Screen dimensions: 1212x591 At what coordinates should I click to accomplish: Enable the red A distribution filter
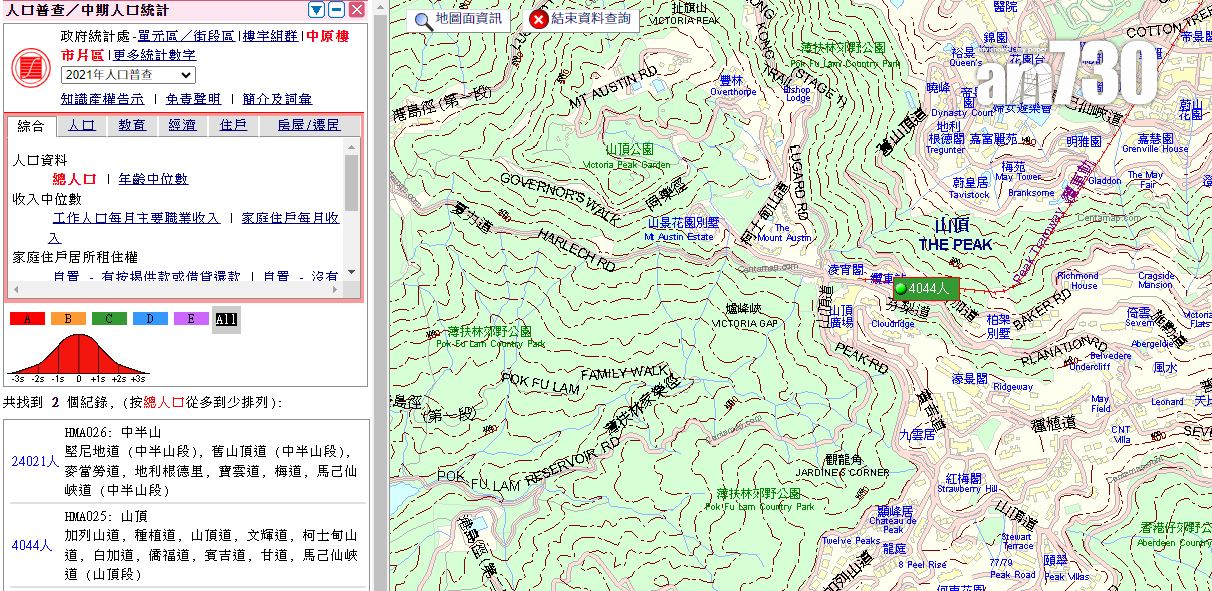point(26,318)
